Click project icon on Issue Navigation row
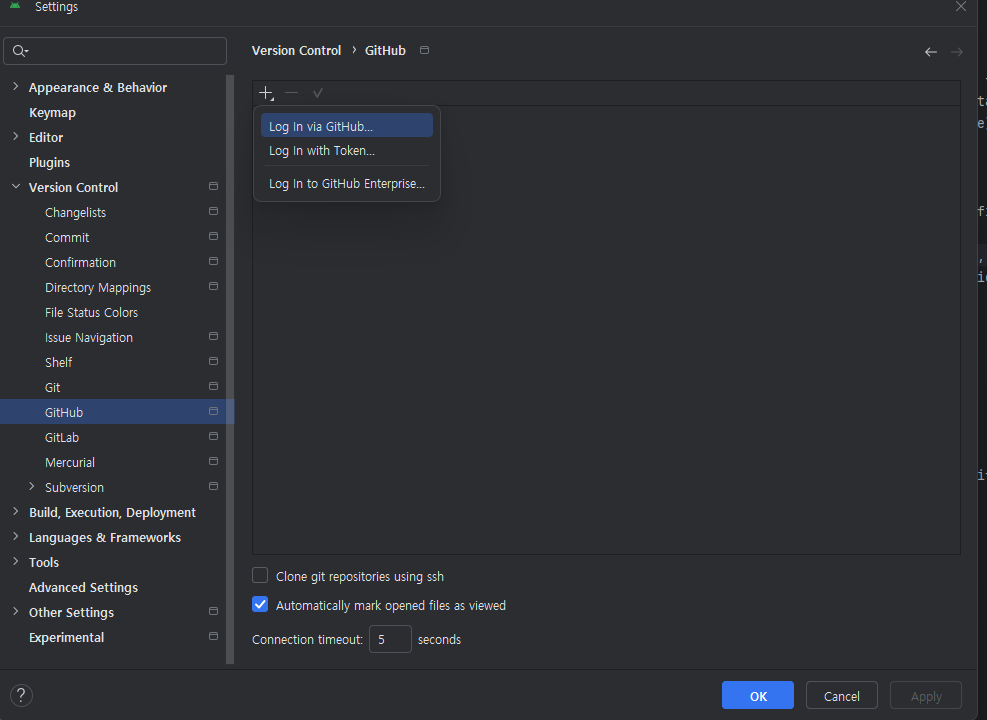This screenshot has height=720, width=987. click(213, 337)
